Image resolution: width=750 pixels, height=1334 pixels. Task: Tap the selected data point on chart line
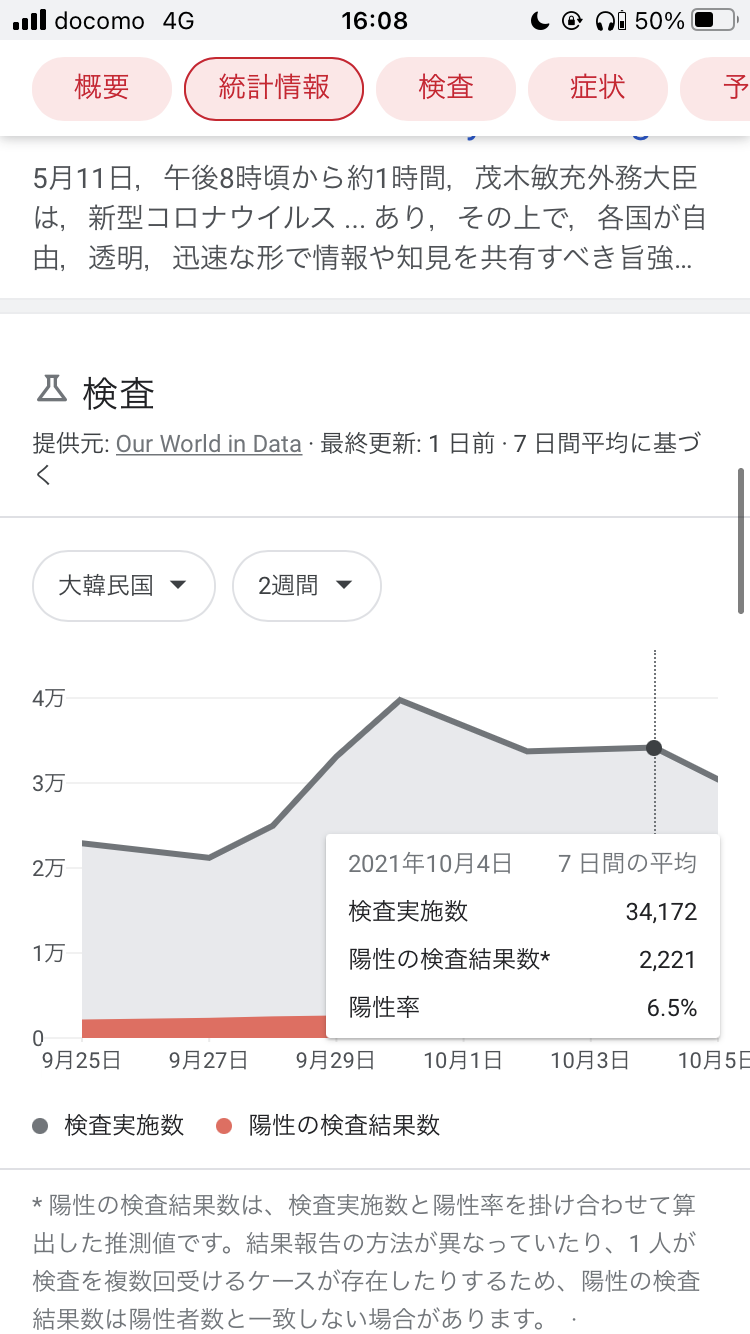[x=654, y=747]
